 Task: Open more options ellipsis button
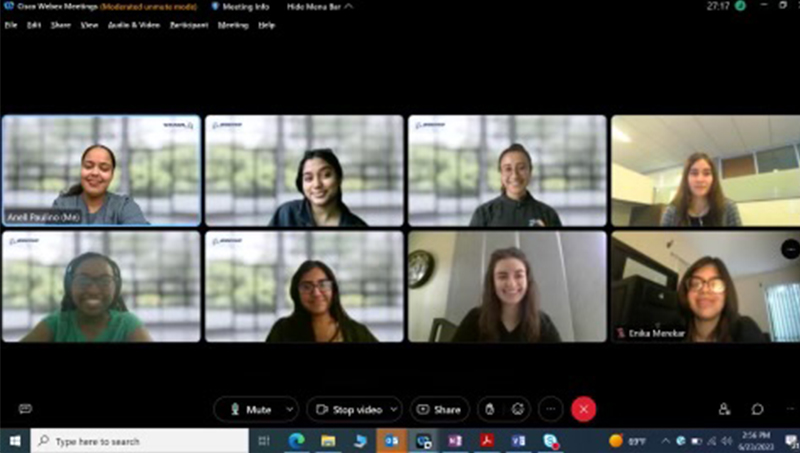click(x=551, y=409)
